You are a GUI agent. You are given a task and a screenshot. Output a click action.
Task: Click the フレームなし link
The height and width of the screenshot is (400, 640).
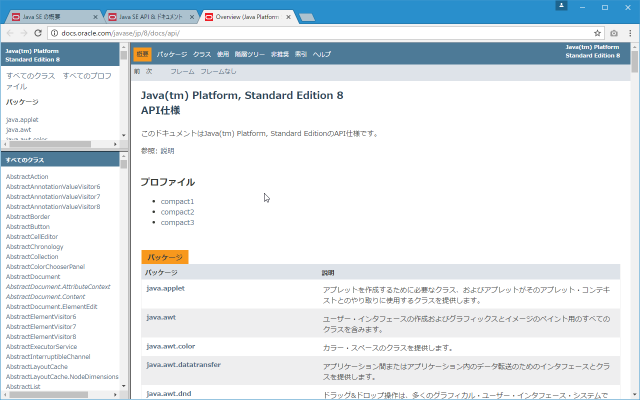[x=218, y=71]
